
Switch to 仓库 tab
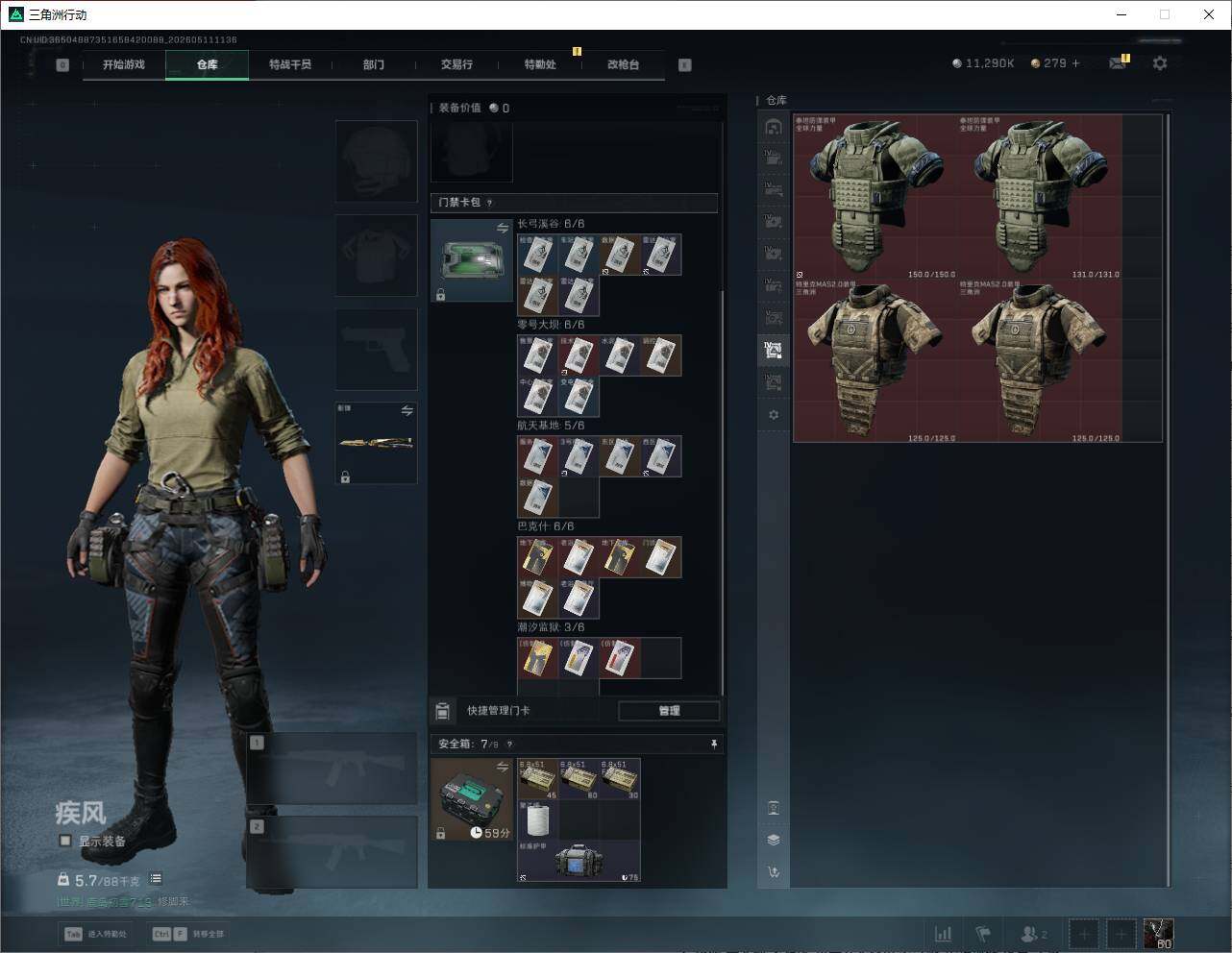208,64
